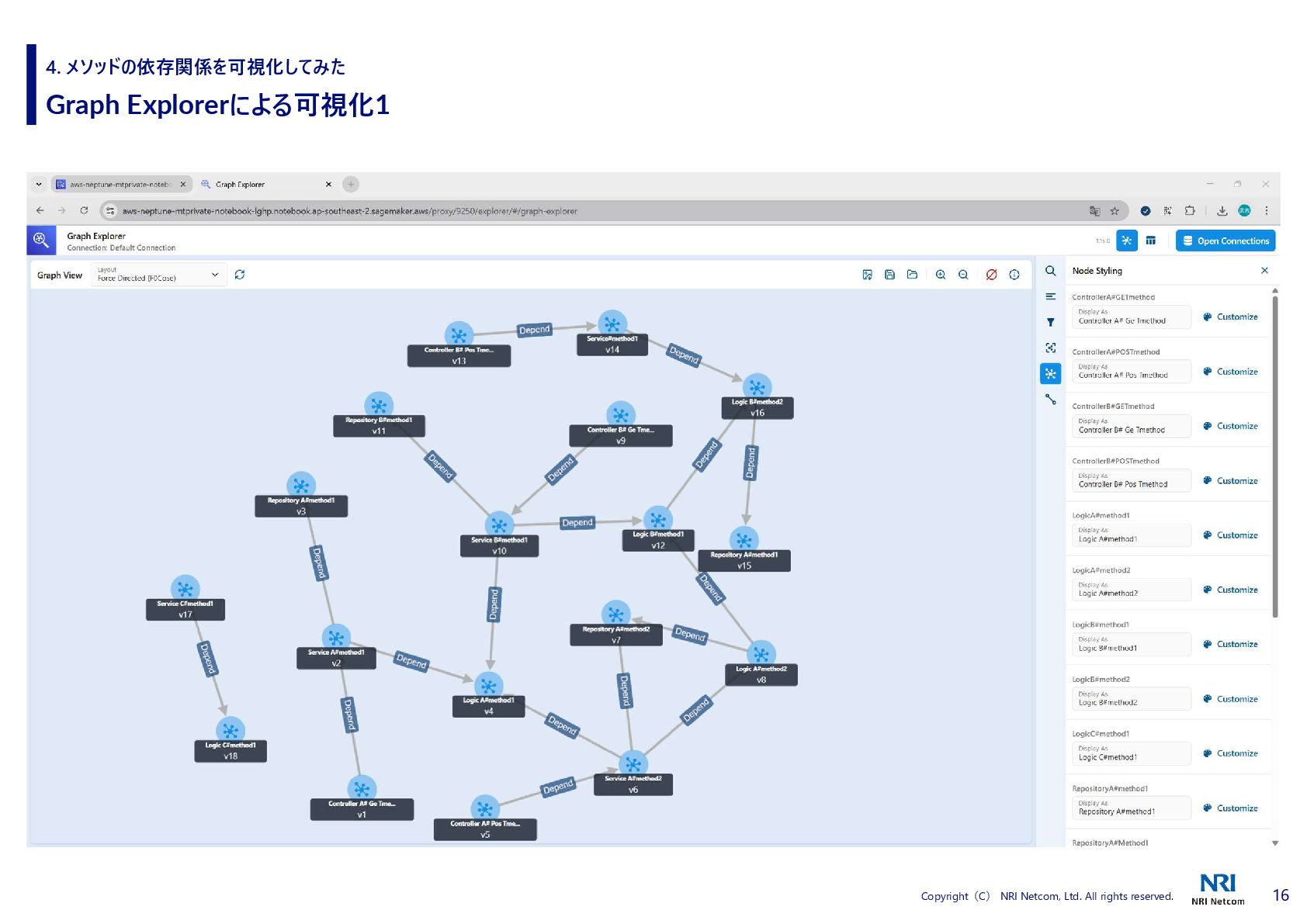Bookmark this page with the star icon
This screenshot has width=1307, height=924.
tap(1115, 211)
